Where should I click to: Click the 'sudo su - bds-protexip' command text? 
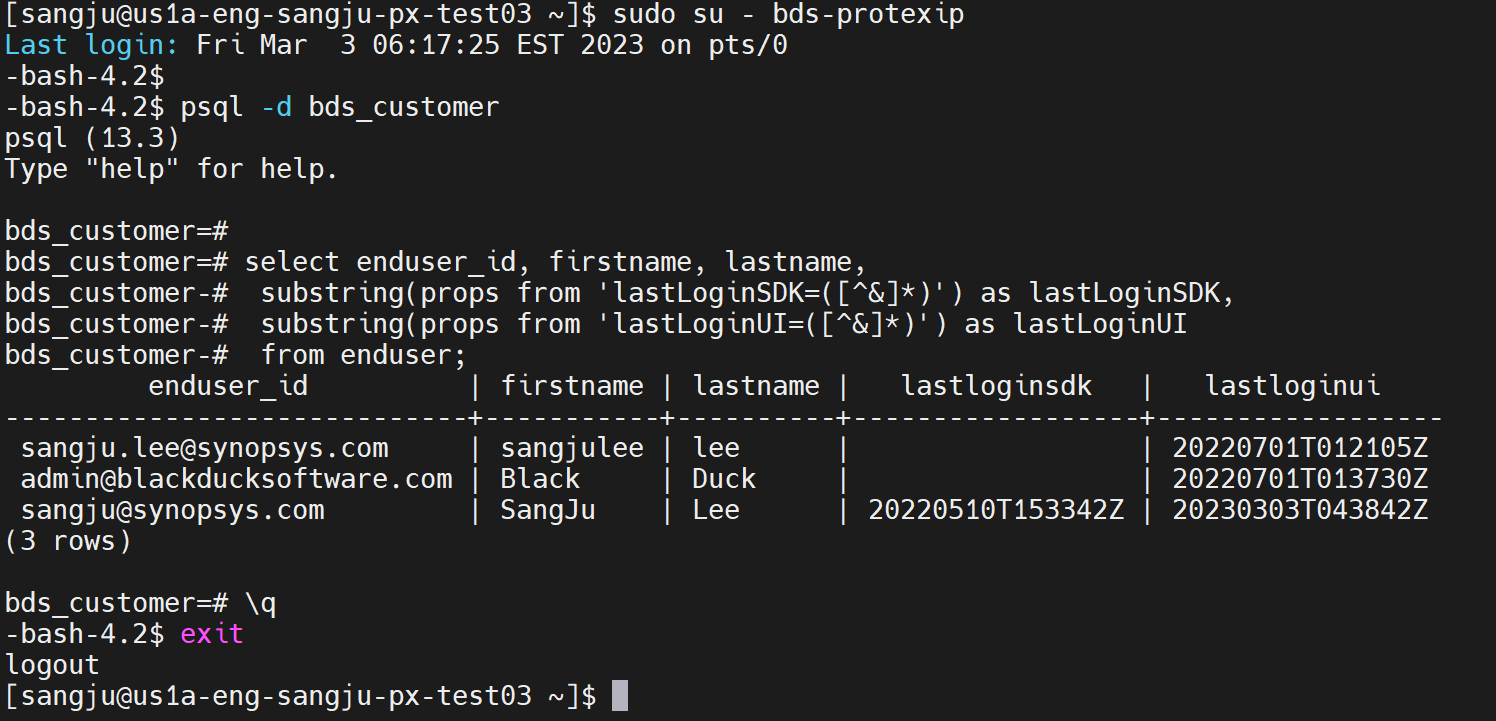(x=788, y=14)
